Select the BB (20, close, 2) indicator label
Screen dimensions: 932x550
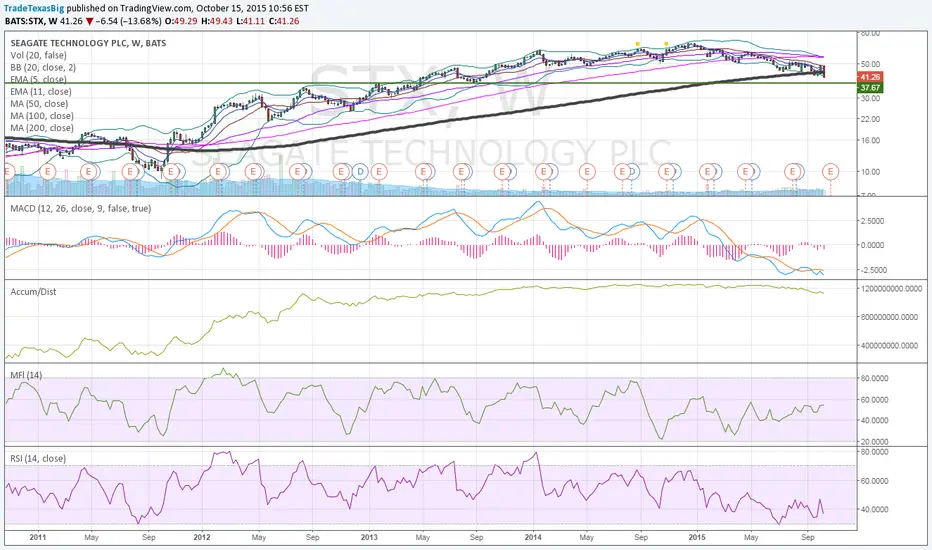pos(43,67)
